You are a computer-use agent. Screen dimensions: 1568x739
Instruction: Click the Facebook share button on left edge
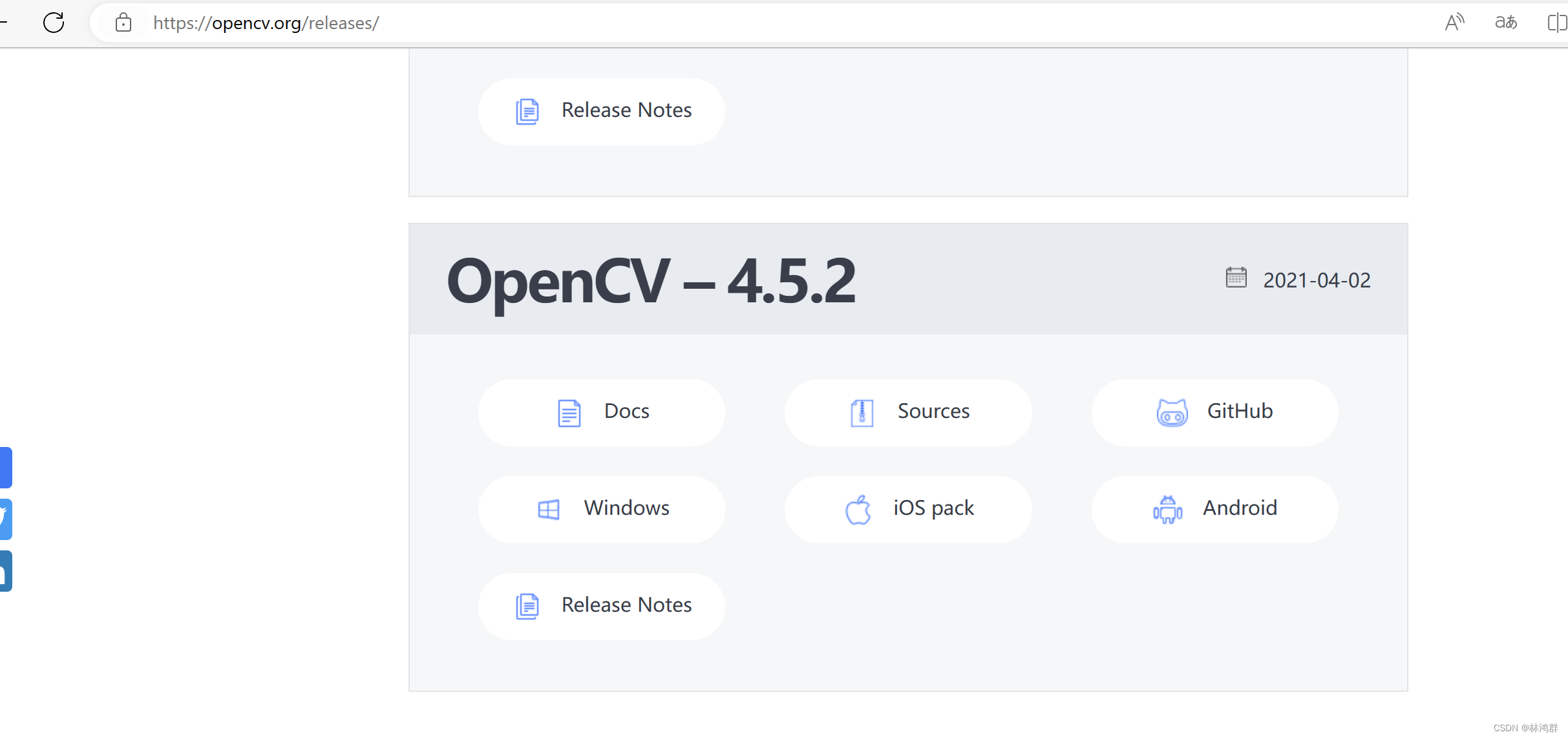point(5,467)
